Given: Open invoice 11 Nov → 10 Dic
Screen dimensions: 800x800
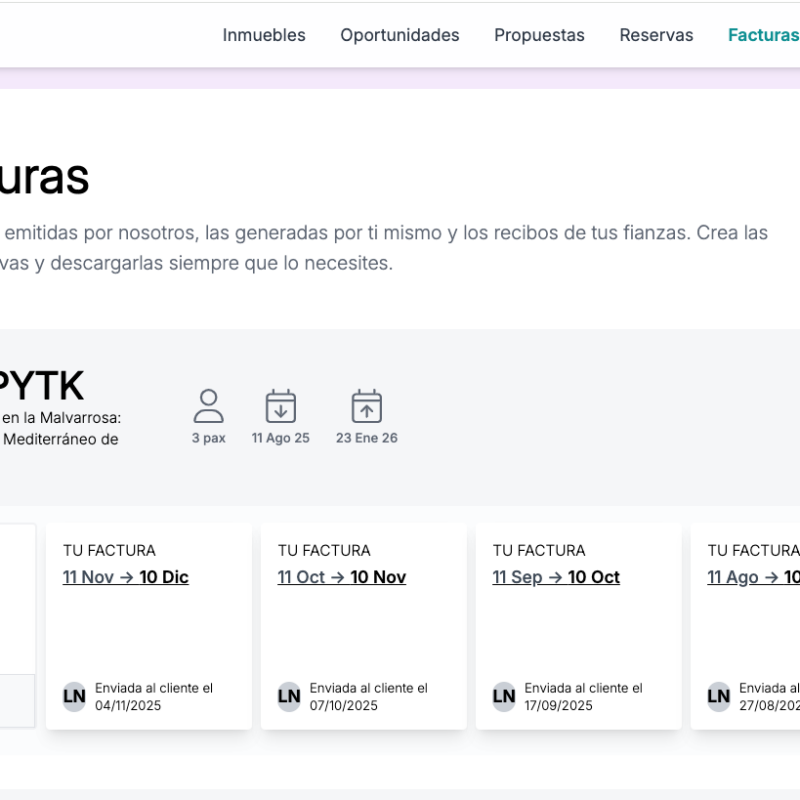Looking at the screenshot, I should [x=125, y=577].
